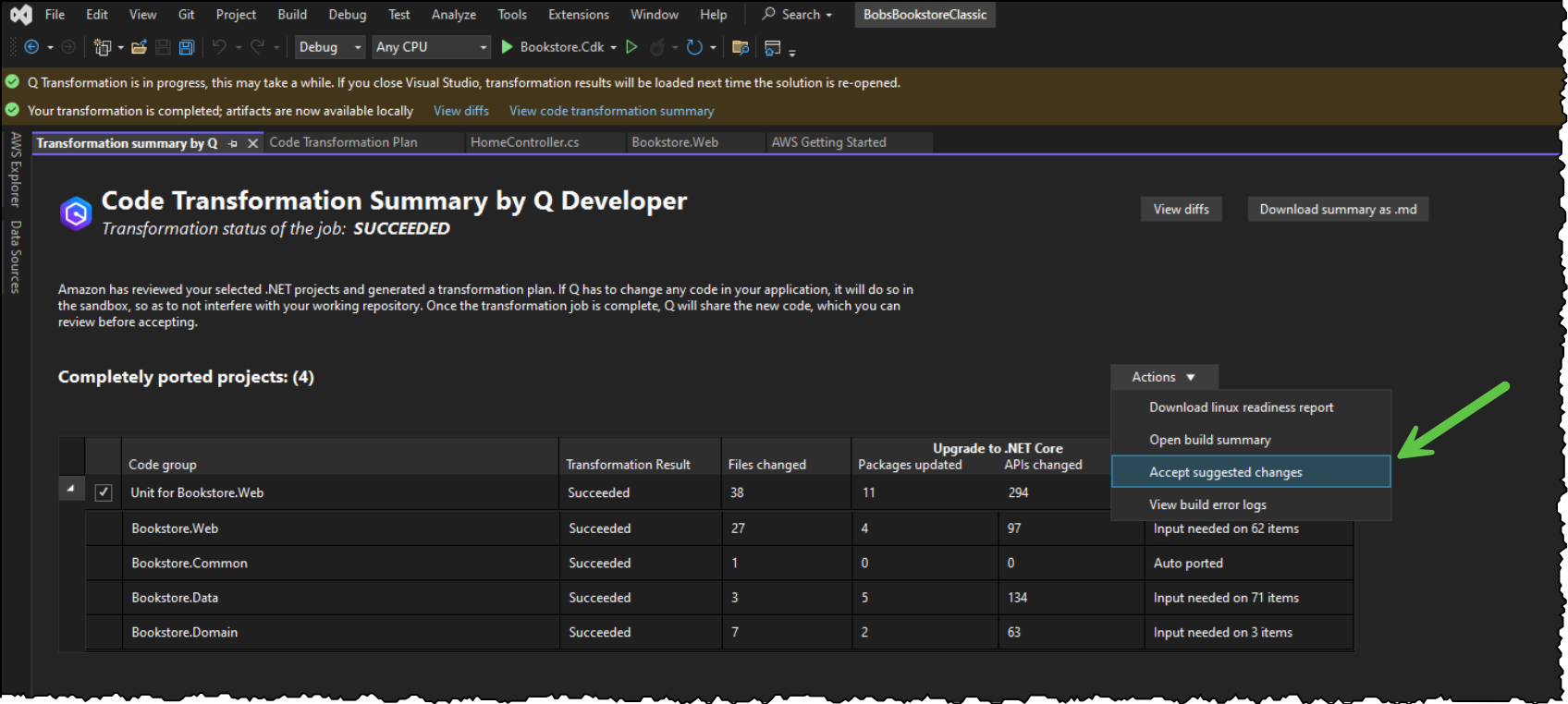Open the back navigation history dropdown arrow

50,47
